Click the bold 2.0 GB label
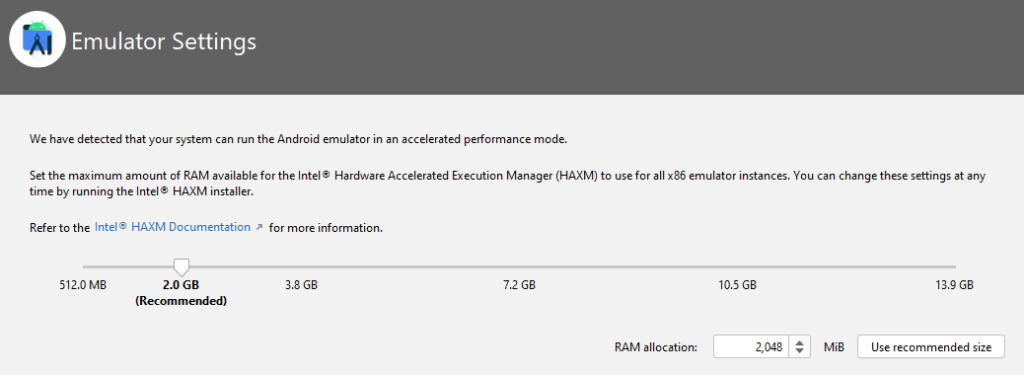Image resolution: width=1024 pixels, height=375 pixels. (181, 285)
